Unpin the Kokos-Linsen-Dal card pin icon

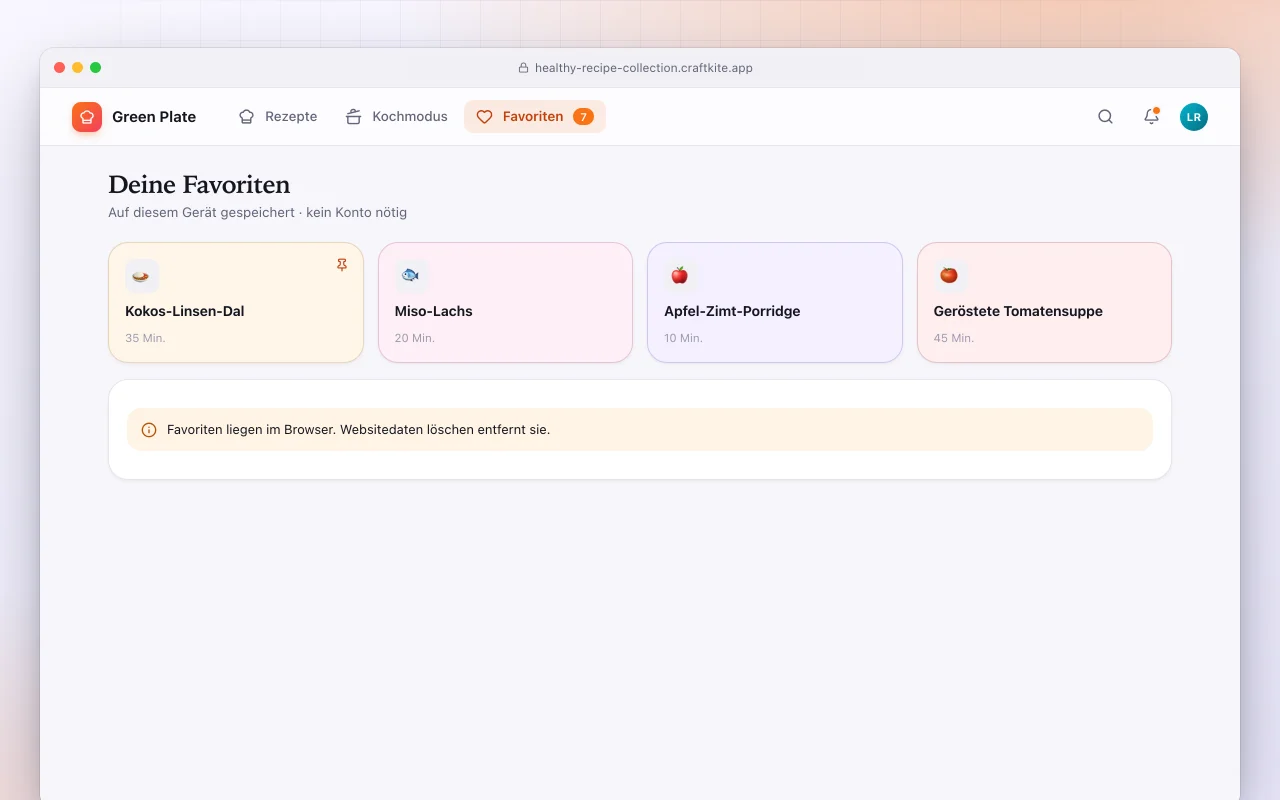click(342, 265)
